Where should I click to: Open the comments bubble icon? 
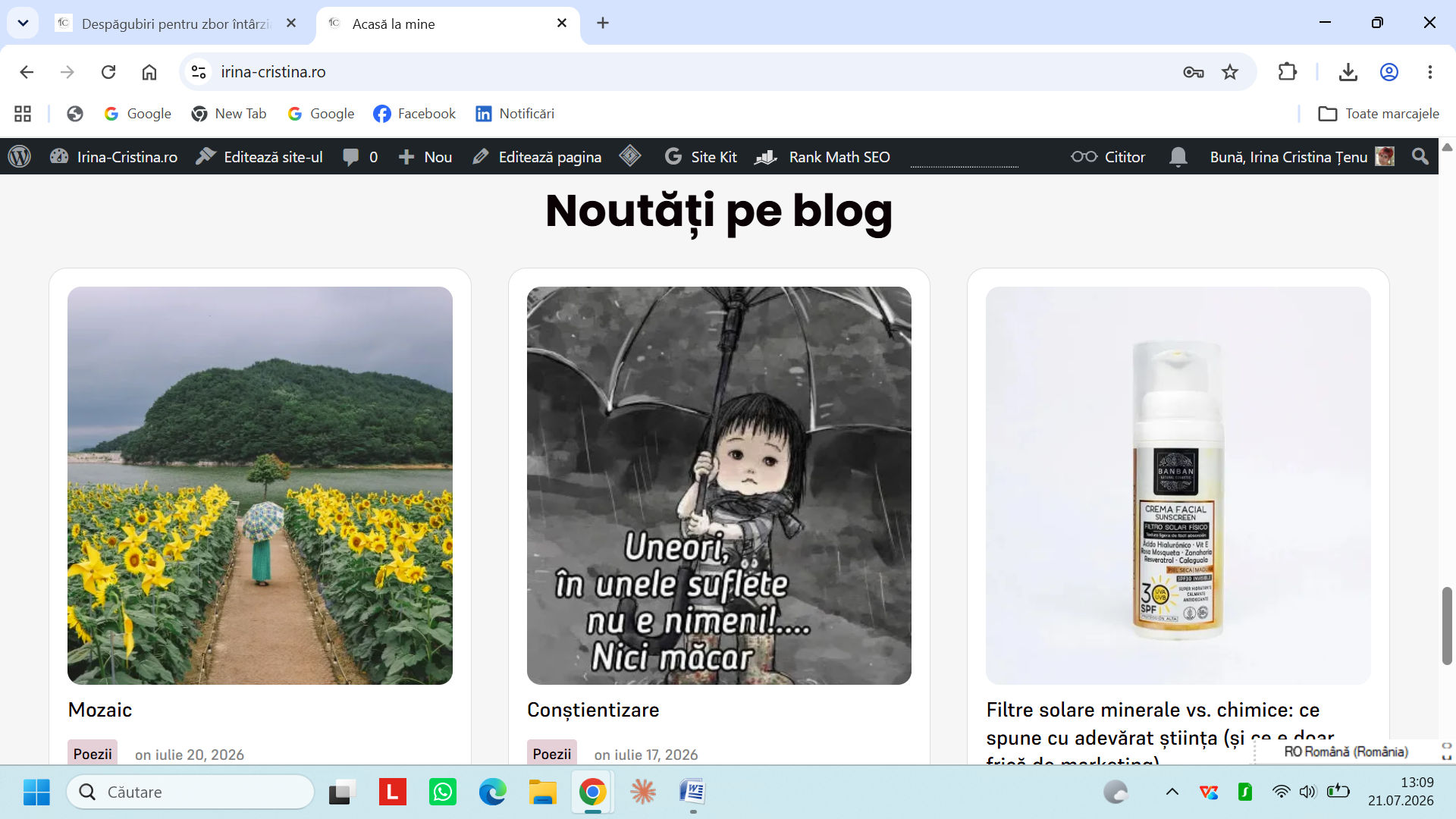point(360,157)
